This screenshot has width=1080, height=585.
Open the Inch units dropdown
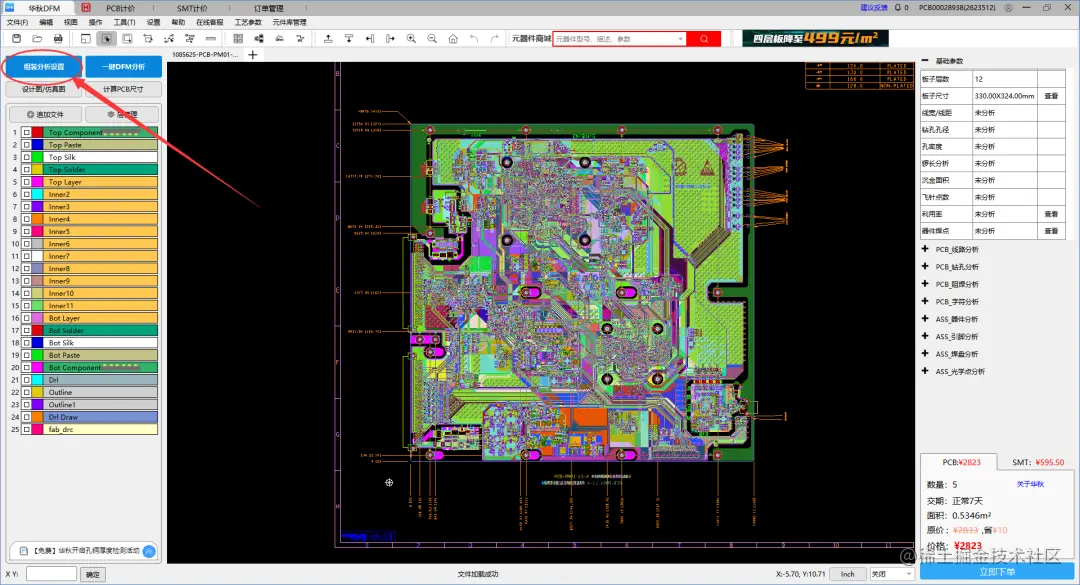[x=848, y=574]
